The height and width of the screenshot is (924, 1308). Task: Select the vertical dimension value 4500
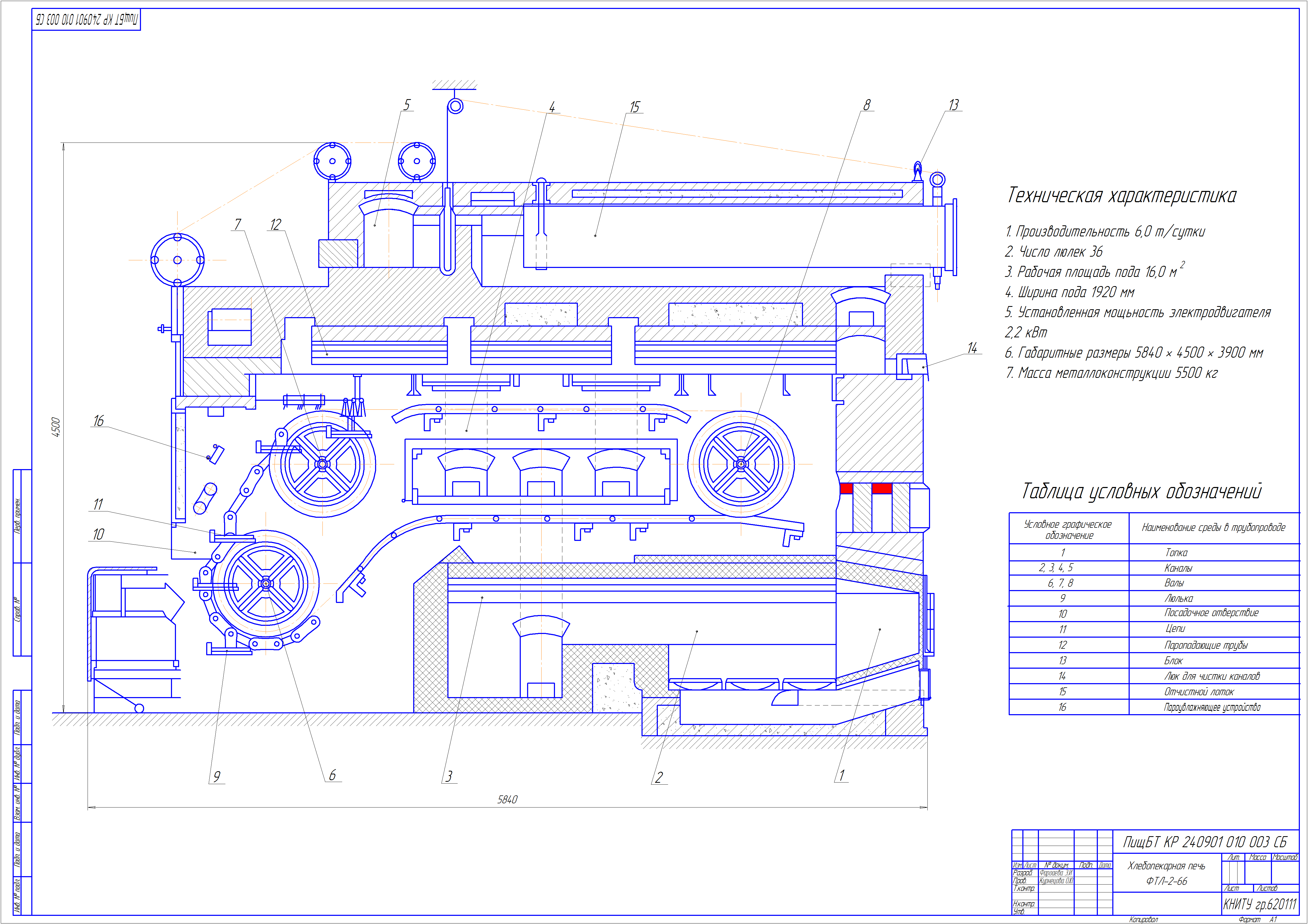click(56, 428)
